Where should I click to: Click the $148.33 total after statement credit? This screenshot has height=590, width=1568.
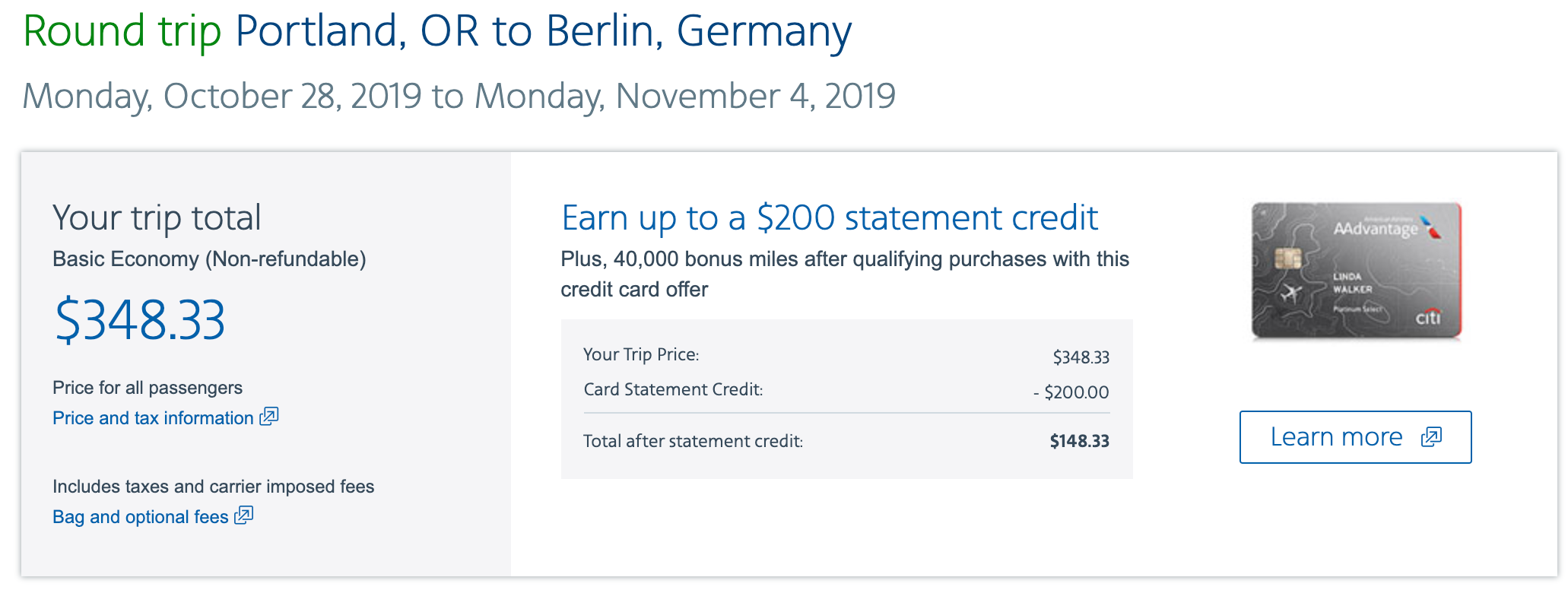click(1079, 441)
